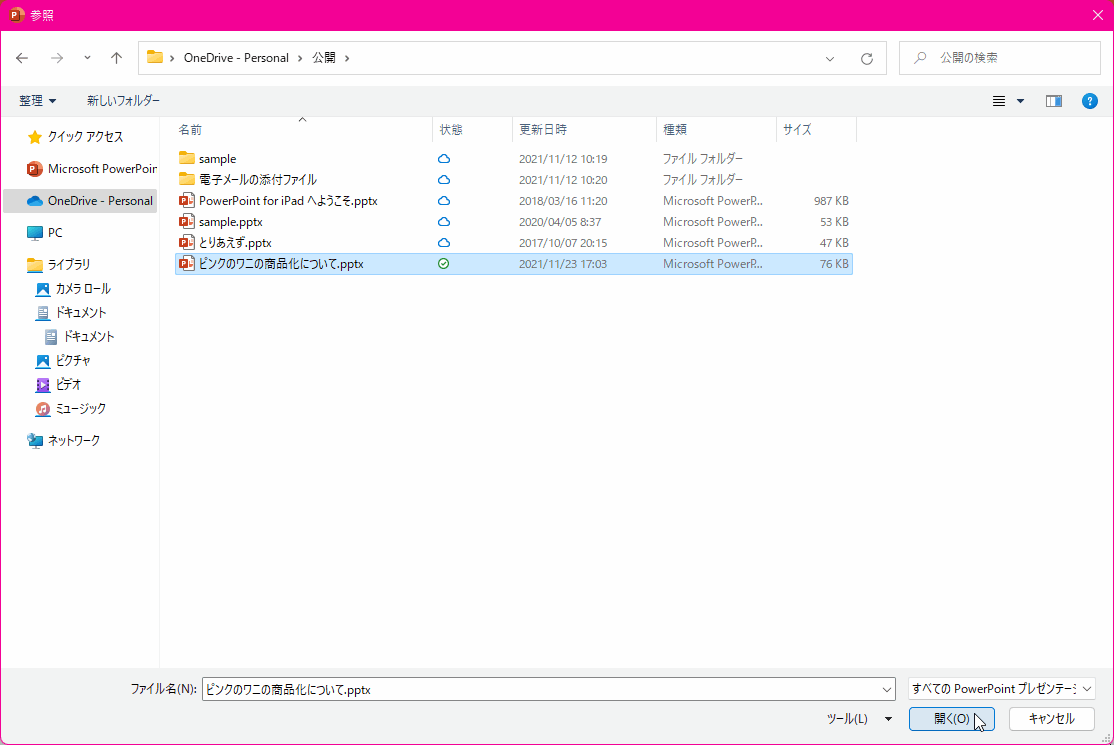Select OneDrive - Personal breadcrumb in address bar
The height and width of the screenshot is (745, 1114).
[236, 58]
